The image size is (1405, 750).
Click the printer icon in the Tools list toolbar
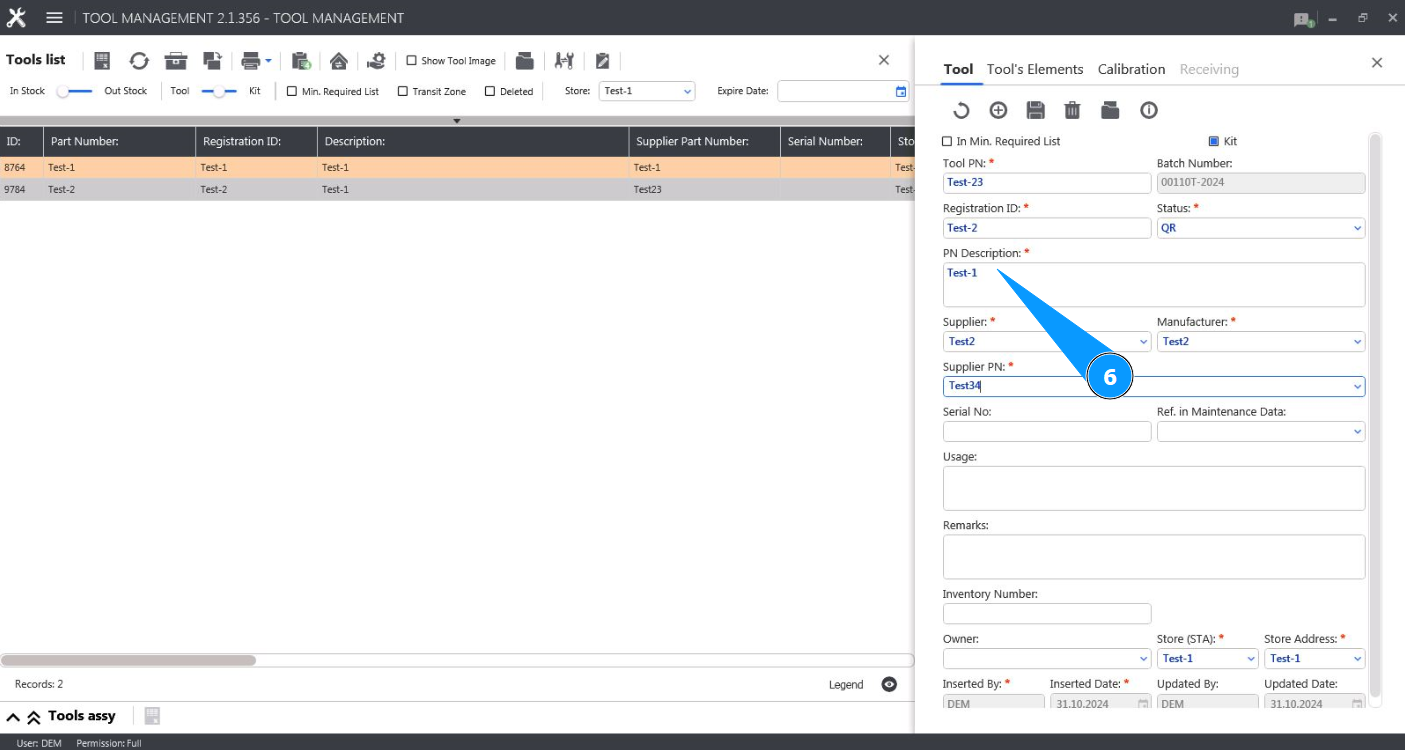pos(250,61)
